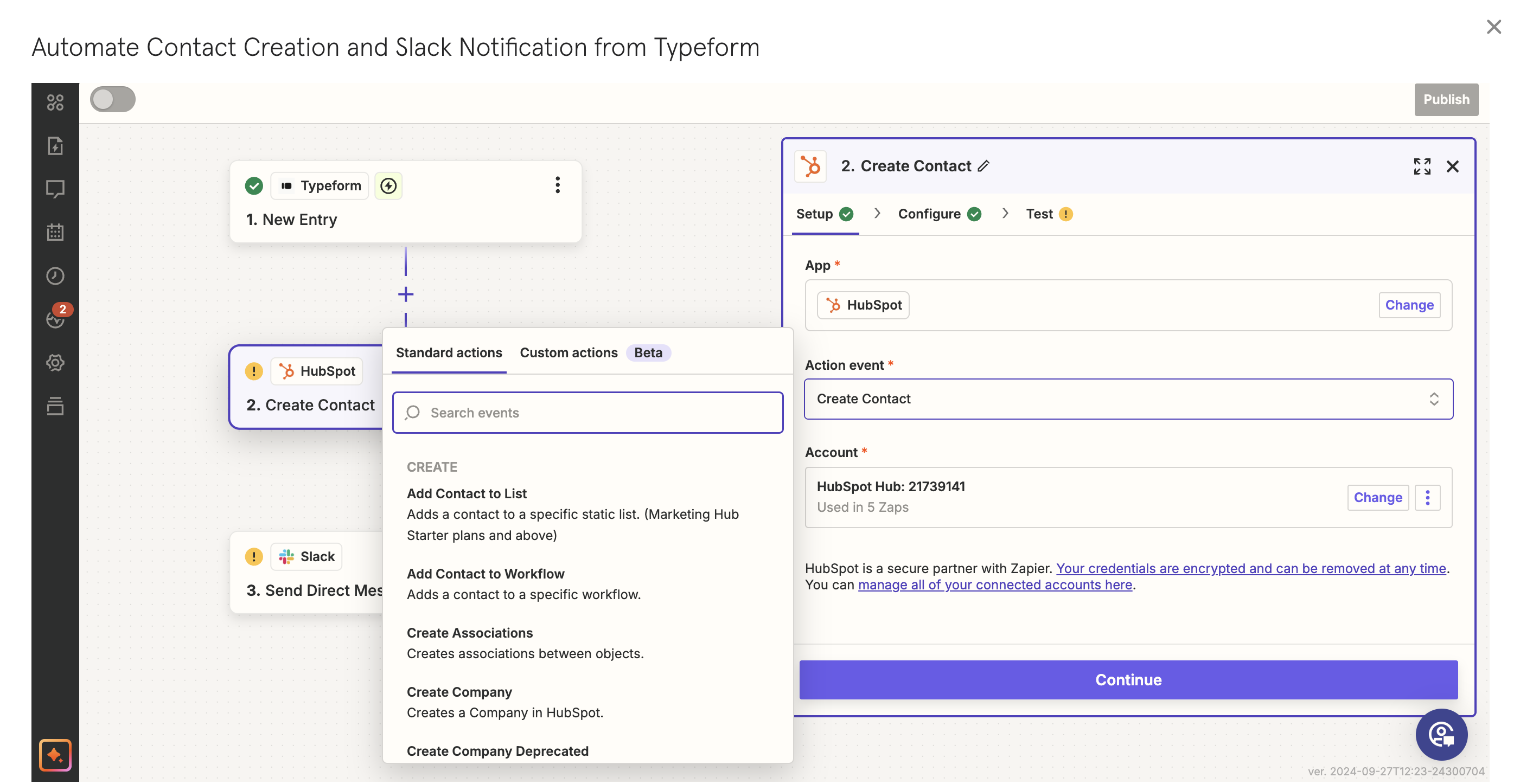Click the CREATE section heading
The height and width of the screenshot is (784, 1520).
pos(432,468)
